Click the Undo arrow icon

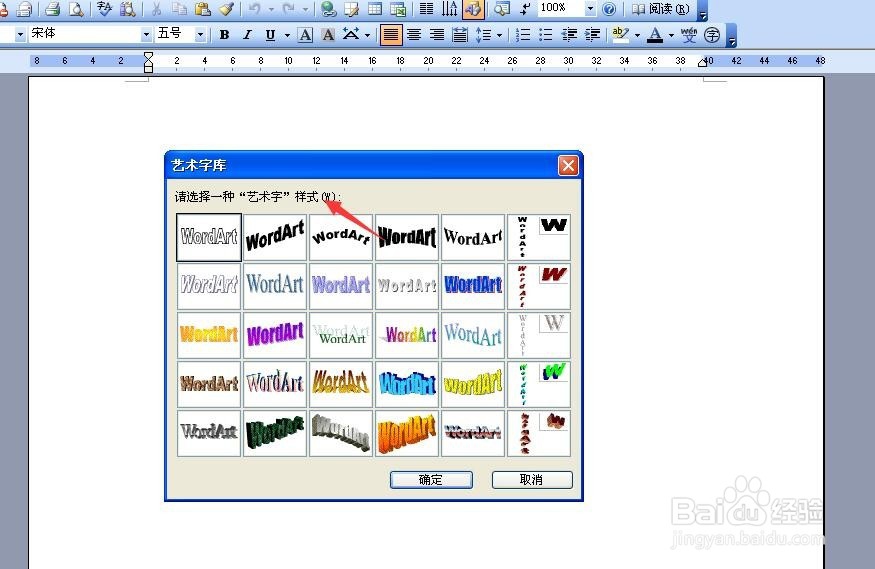[x=254, y=8]
